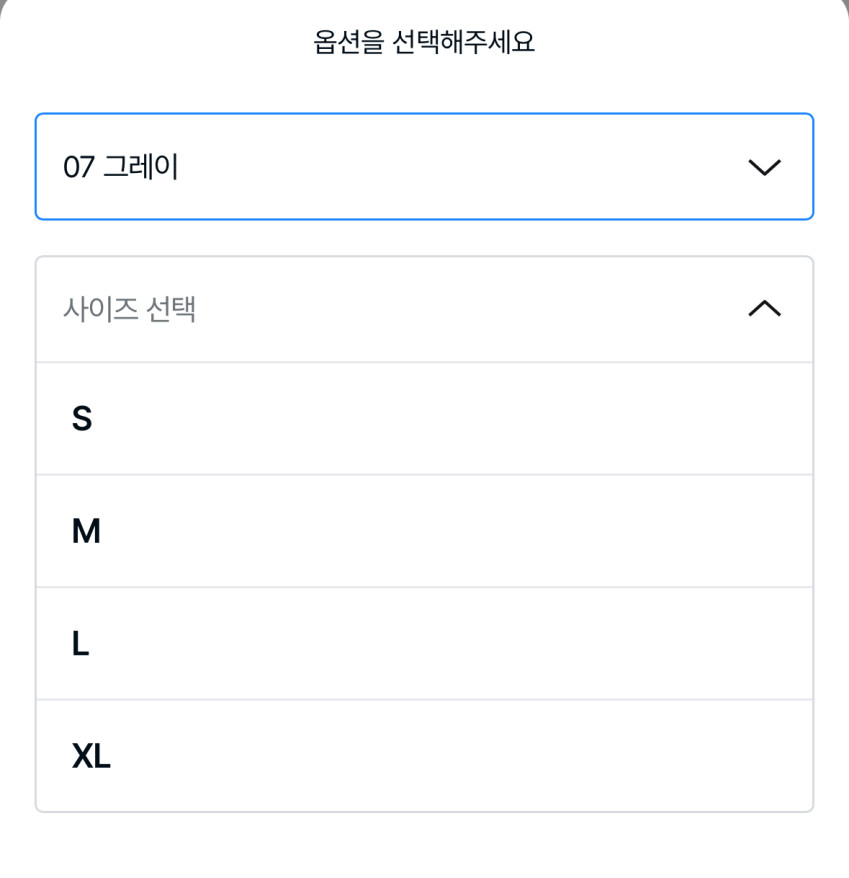Click the up chevron beside 사이즈 선택

pyautogui.click(x=764, y=309)
